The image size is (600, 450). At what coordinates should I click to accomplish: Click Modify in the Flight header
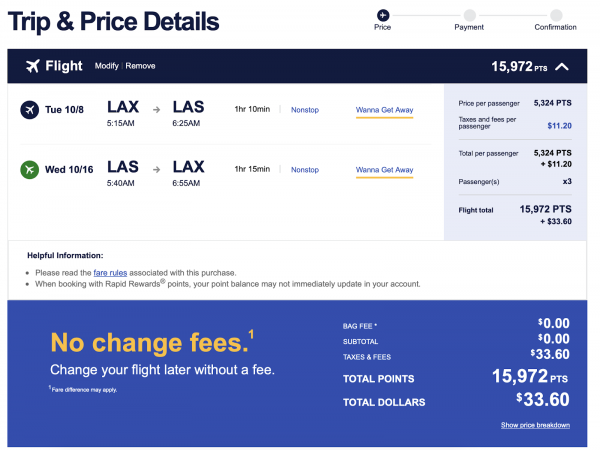106,66
